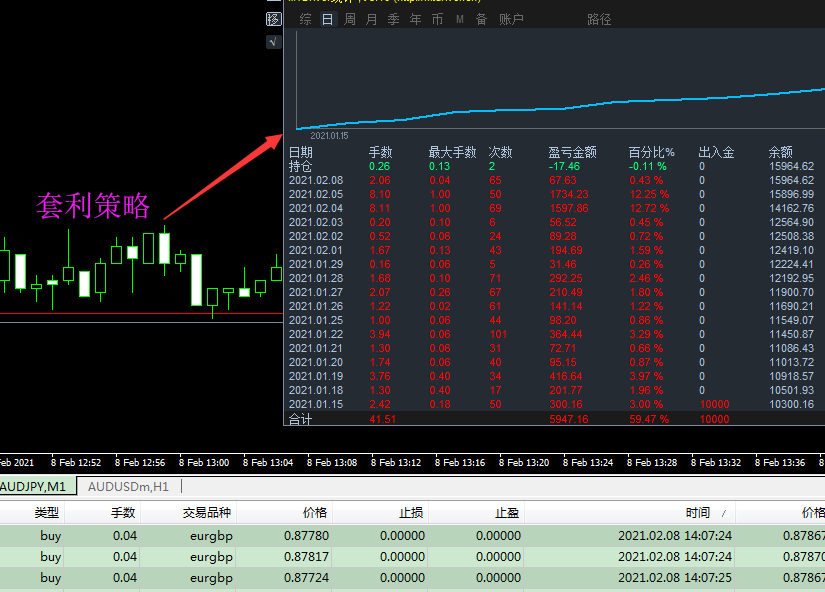Open the 账户 account tab

pos(511,19)
